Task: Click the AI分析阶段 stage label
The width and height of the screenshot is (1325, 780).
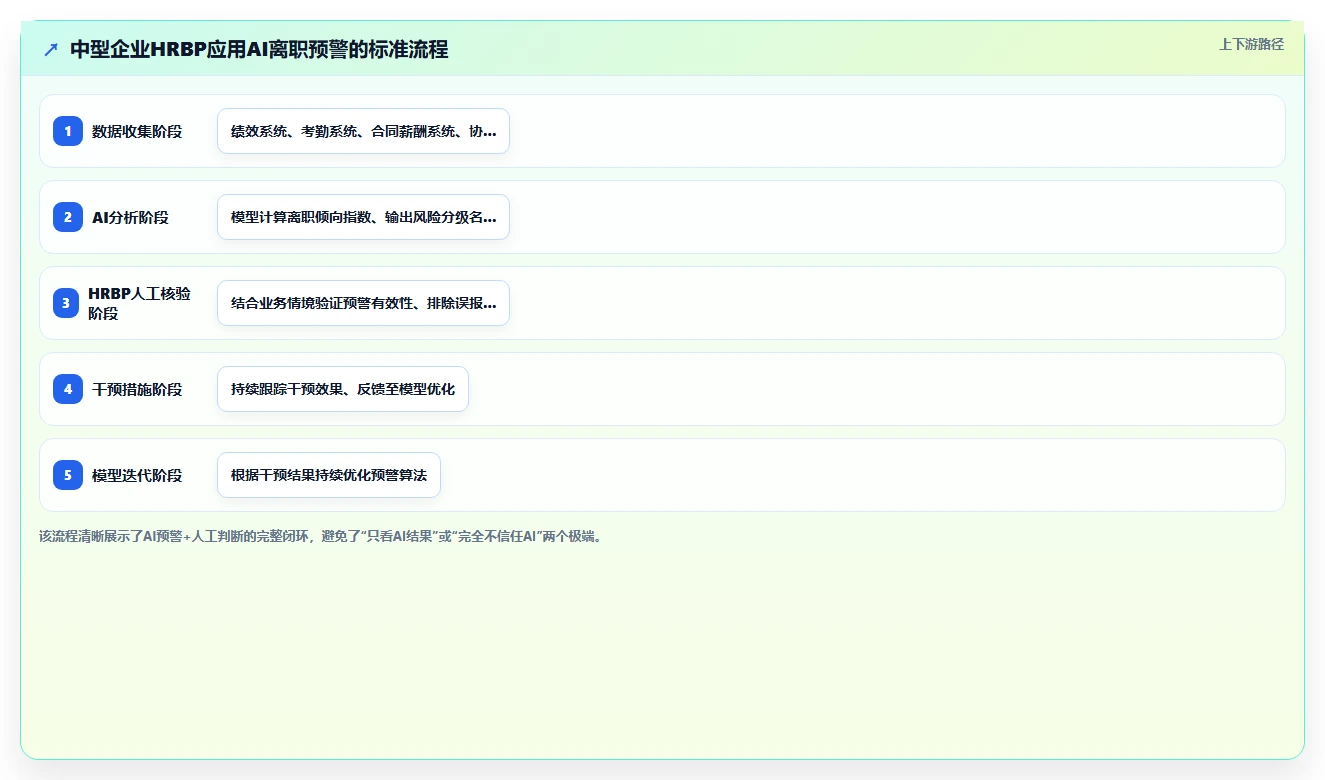Action: 130,217
